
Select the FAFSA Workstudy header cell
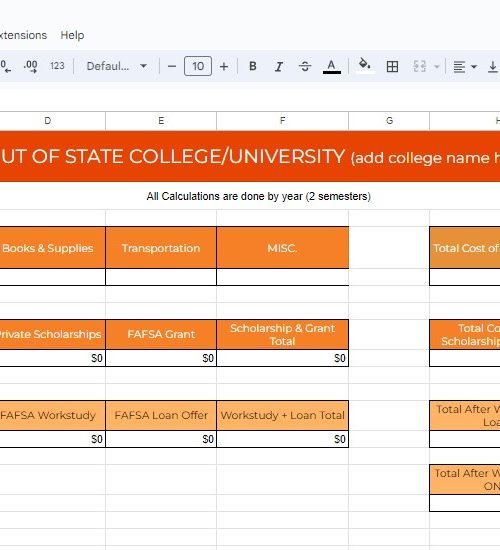coord(52,415)
